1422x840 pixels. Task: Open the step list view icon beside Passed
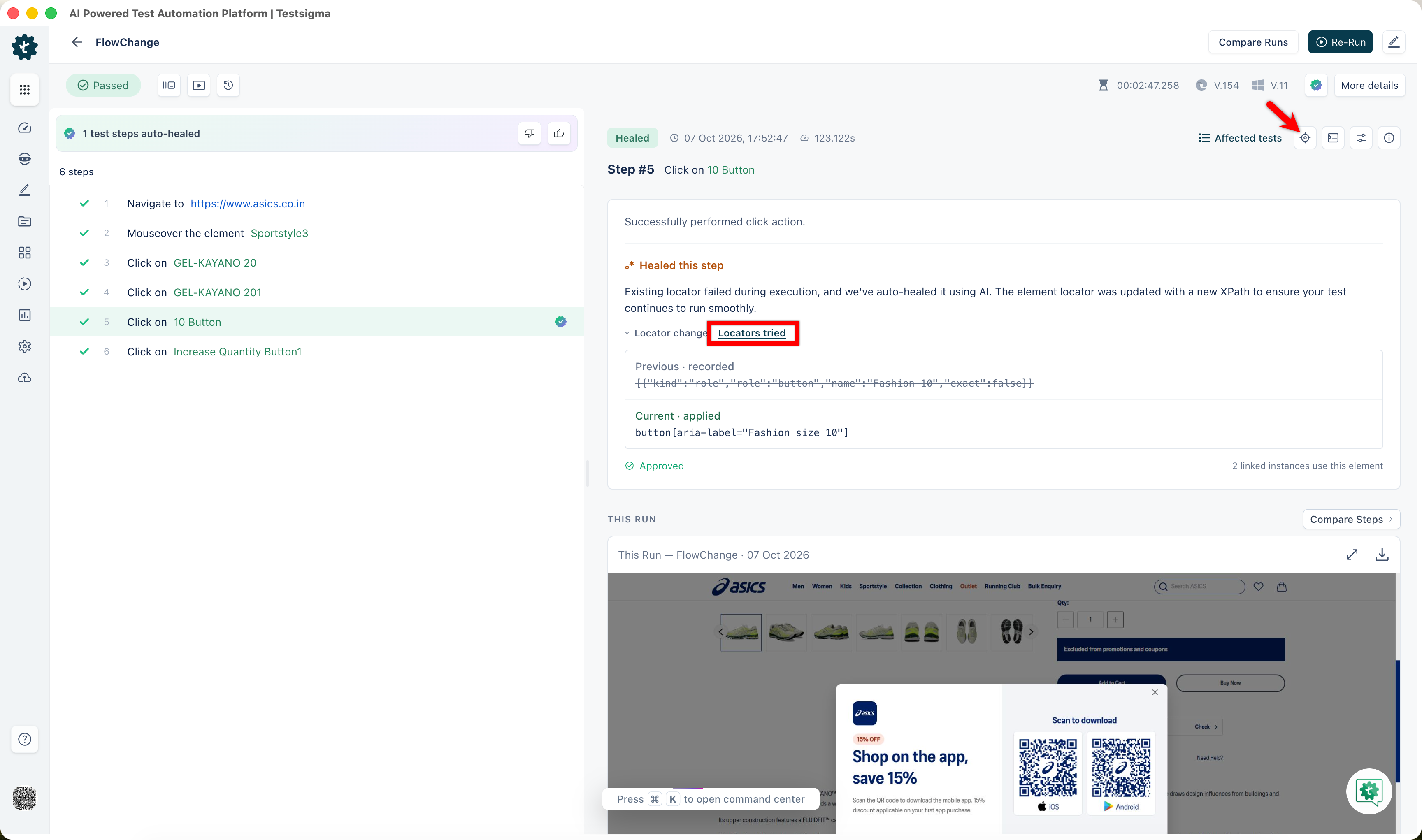[169, 86]
